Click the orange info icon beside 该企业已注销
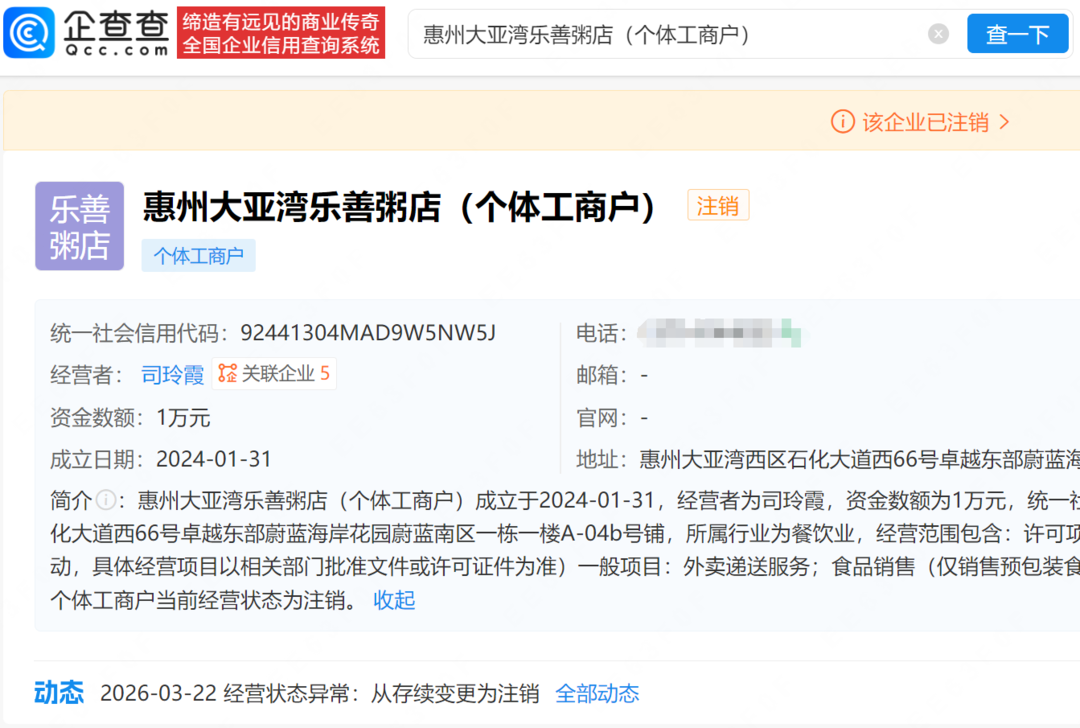The width and height of the screenshot is (1080, 728). 843,122
